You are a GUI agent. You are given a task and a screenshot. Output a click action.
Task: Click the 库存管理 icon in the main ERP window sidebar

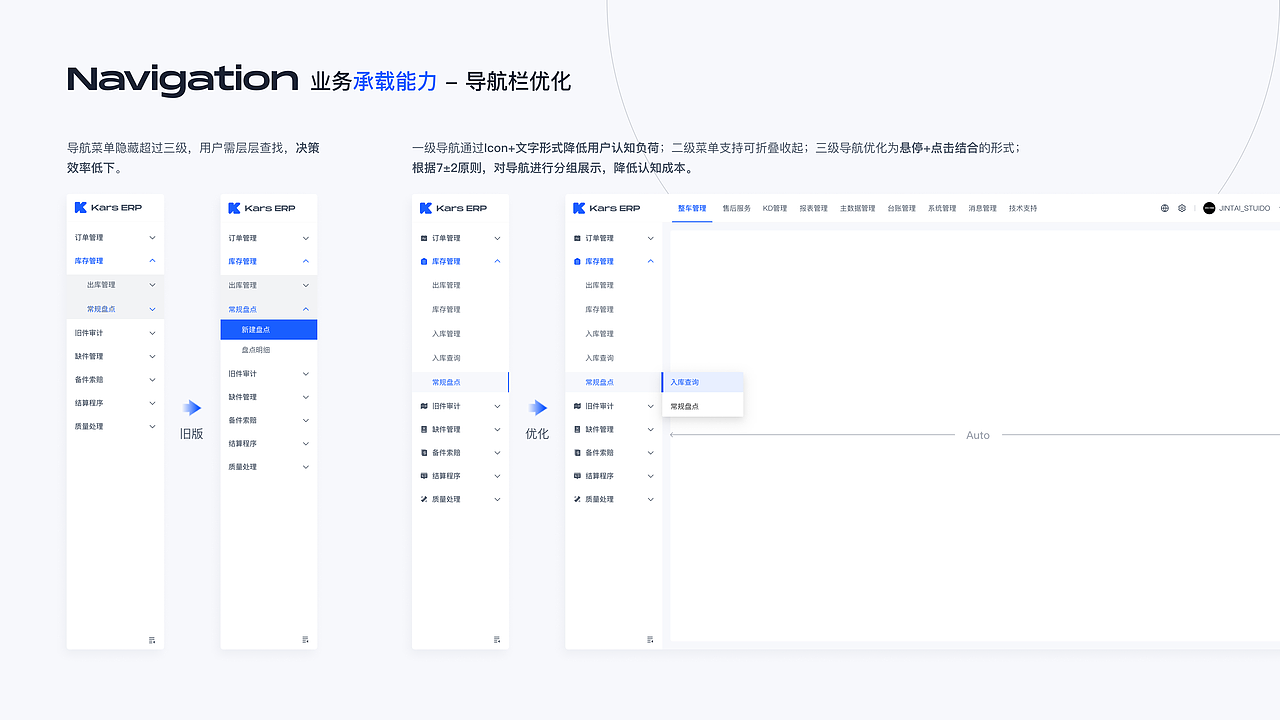click(x=577, y=262)
